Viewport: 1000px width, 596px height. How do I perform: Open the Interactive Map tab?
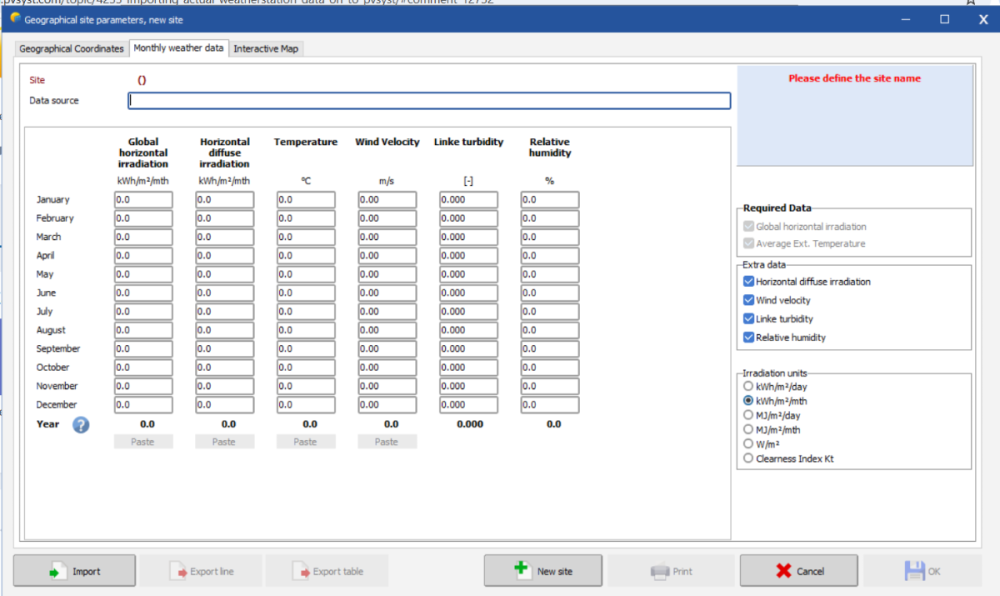[266, 49]
